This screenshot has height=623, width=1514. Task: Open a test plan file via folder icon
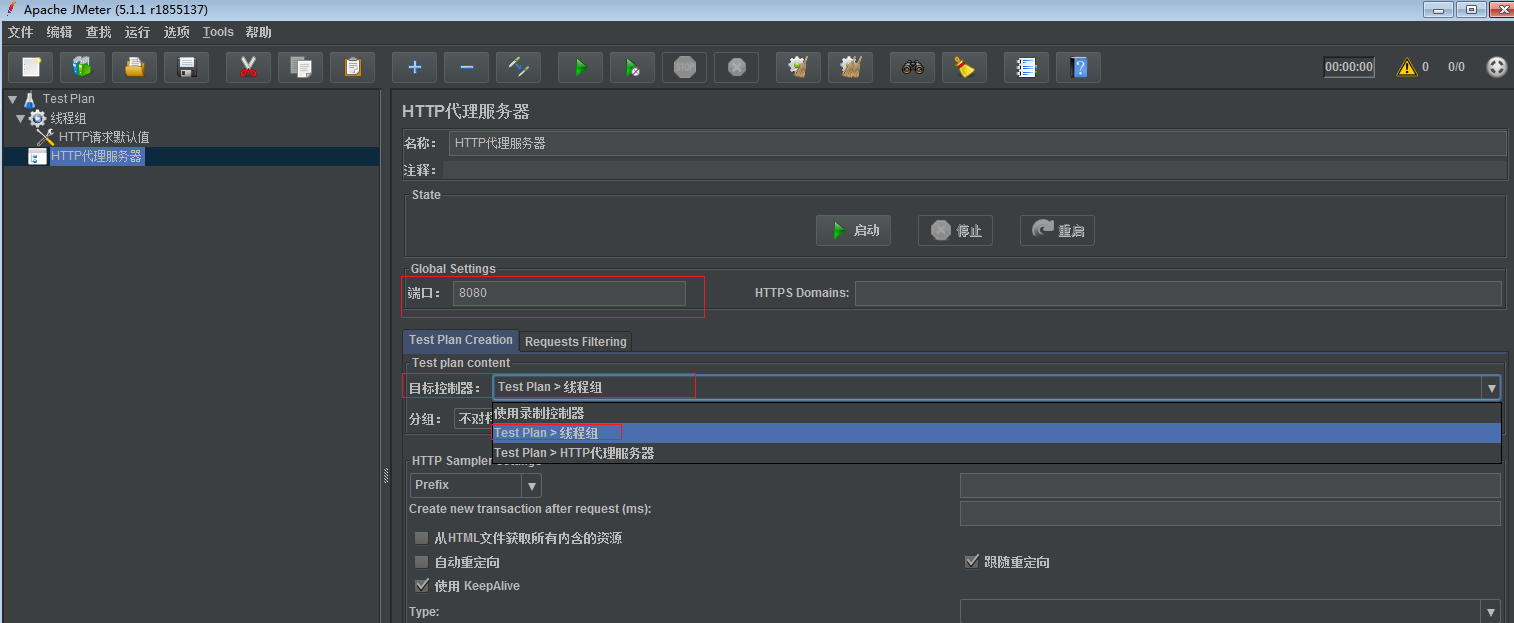pos(135,67)
